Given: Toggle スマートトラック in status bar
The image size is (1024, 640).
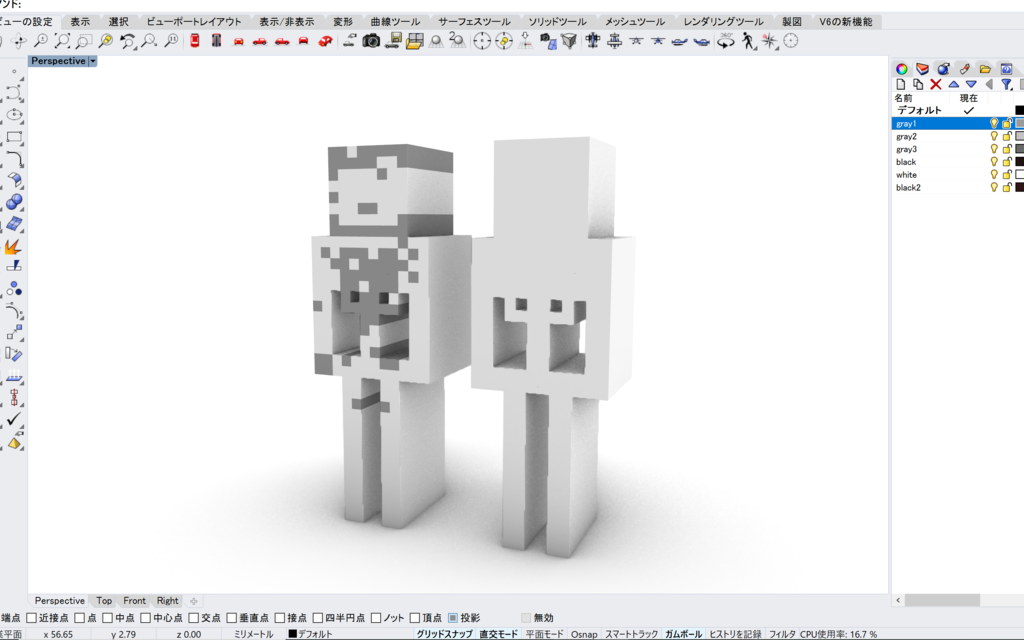Looking at the screenshot, I should click(x=631, y=634).
